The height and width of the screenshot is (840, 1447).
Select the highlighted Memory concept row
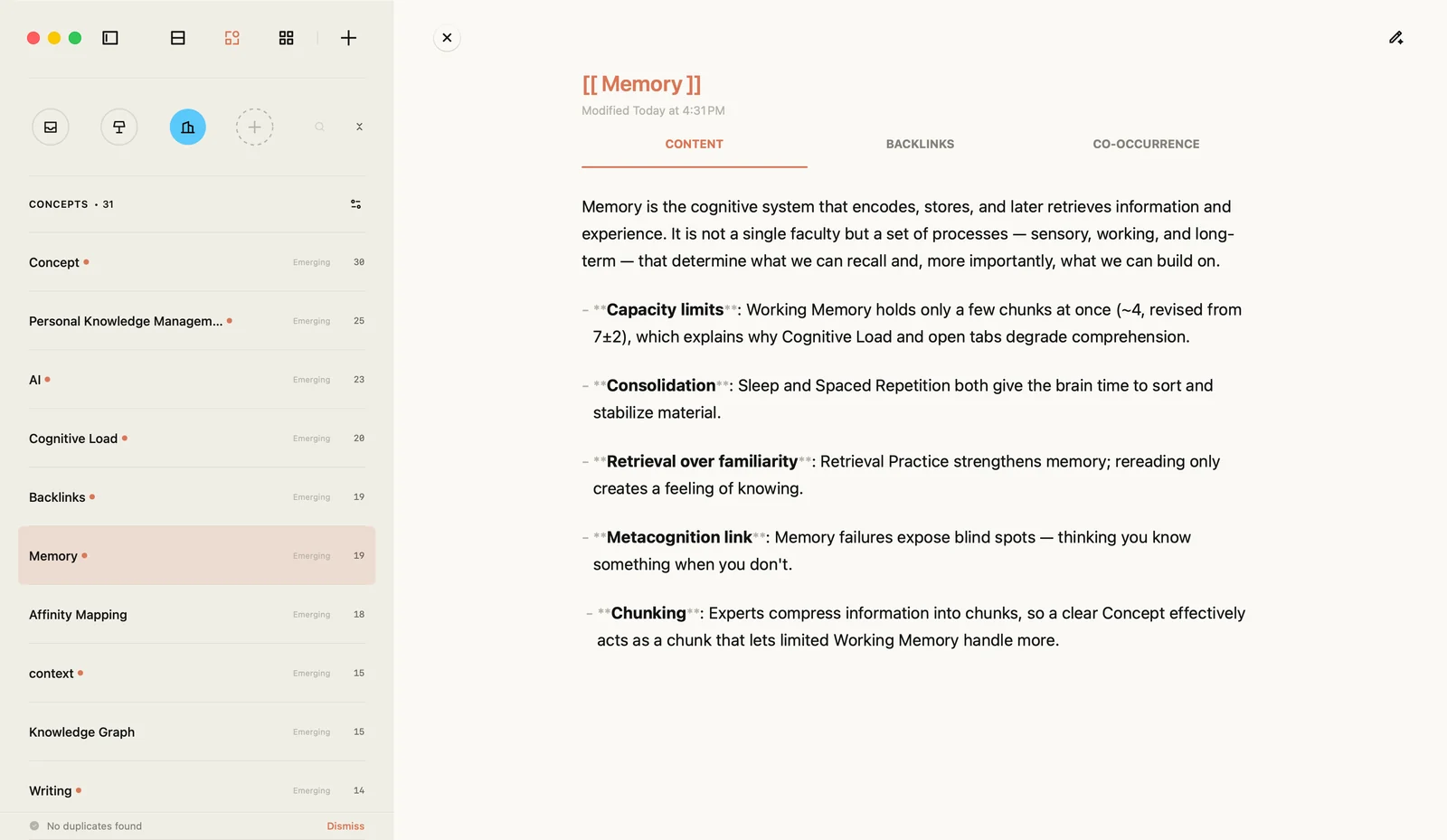197,556
